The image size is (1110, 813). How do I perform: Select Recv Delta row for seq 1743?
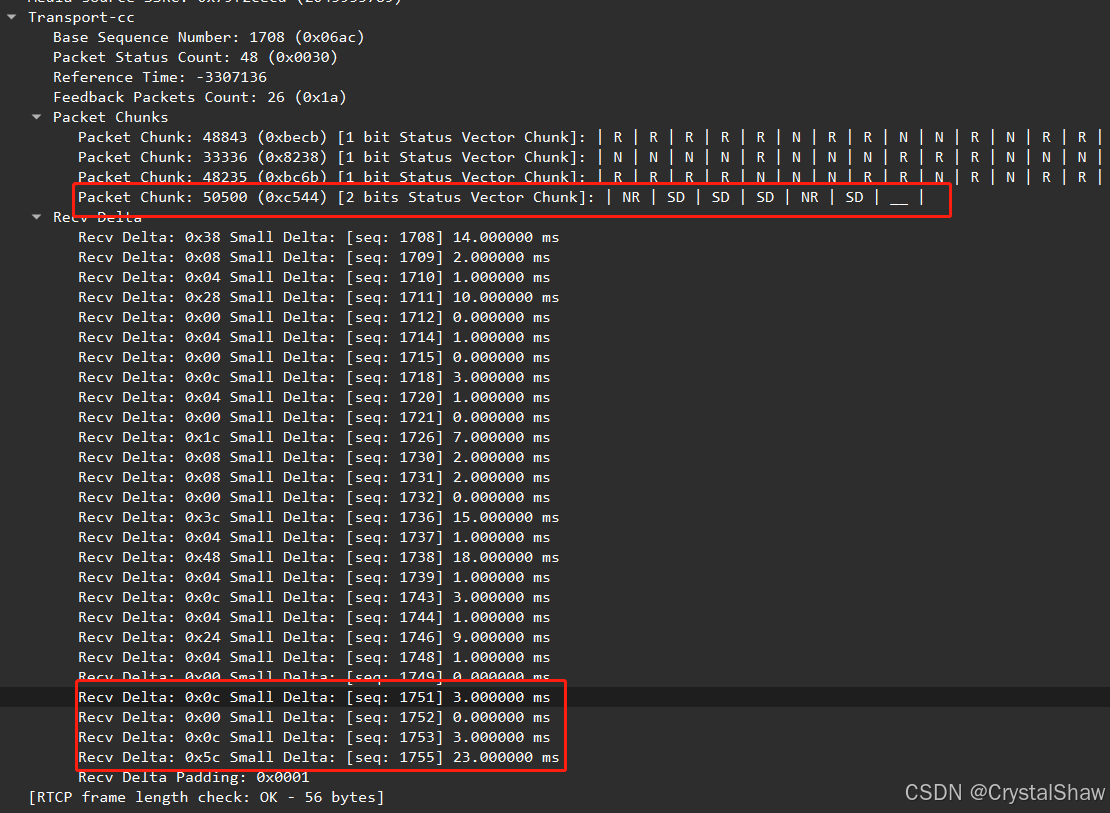(314, 597)
